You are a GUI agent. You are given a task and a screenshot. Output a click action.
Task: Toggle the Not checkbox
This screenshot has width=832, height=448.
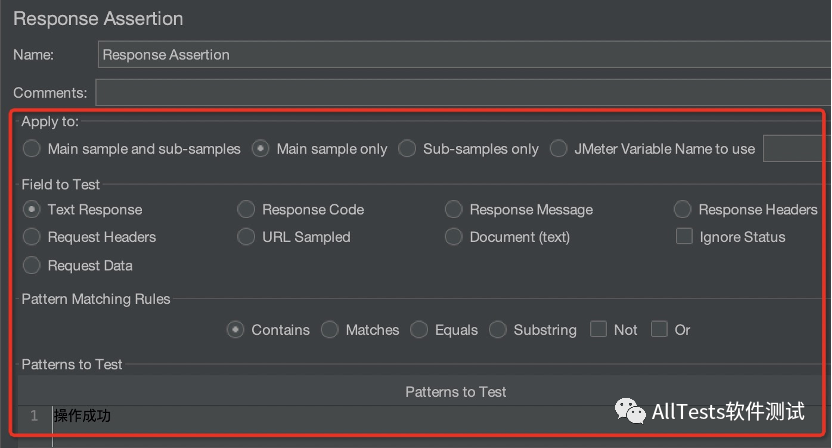pyautogui.click(x=599, y=330)
